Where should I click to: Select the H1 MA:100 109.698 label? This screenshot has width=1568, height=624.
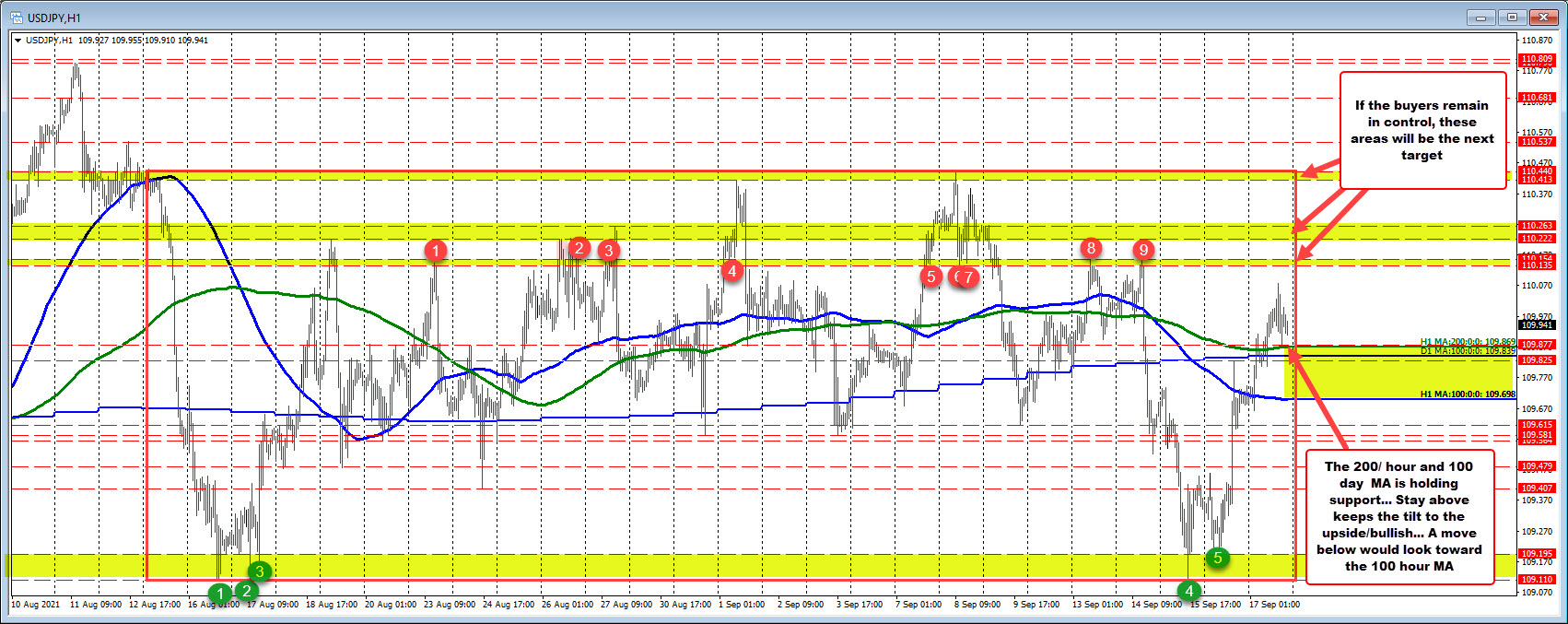pos(1467,394)
